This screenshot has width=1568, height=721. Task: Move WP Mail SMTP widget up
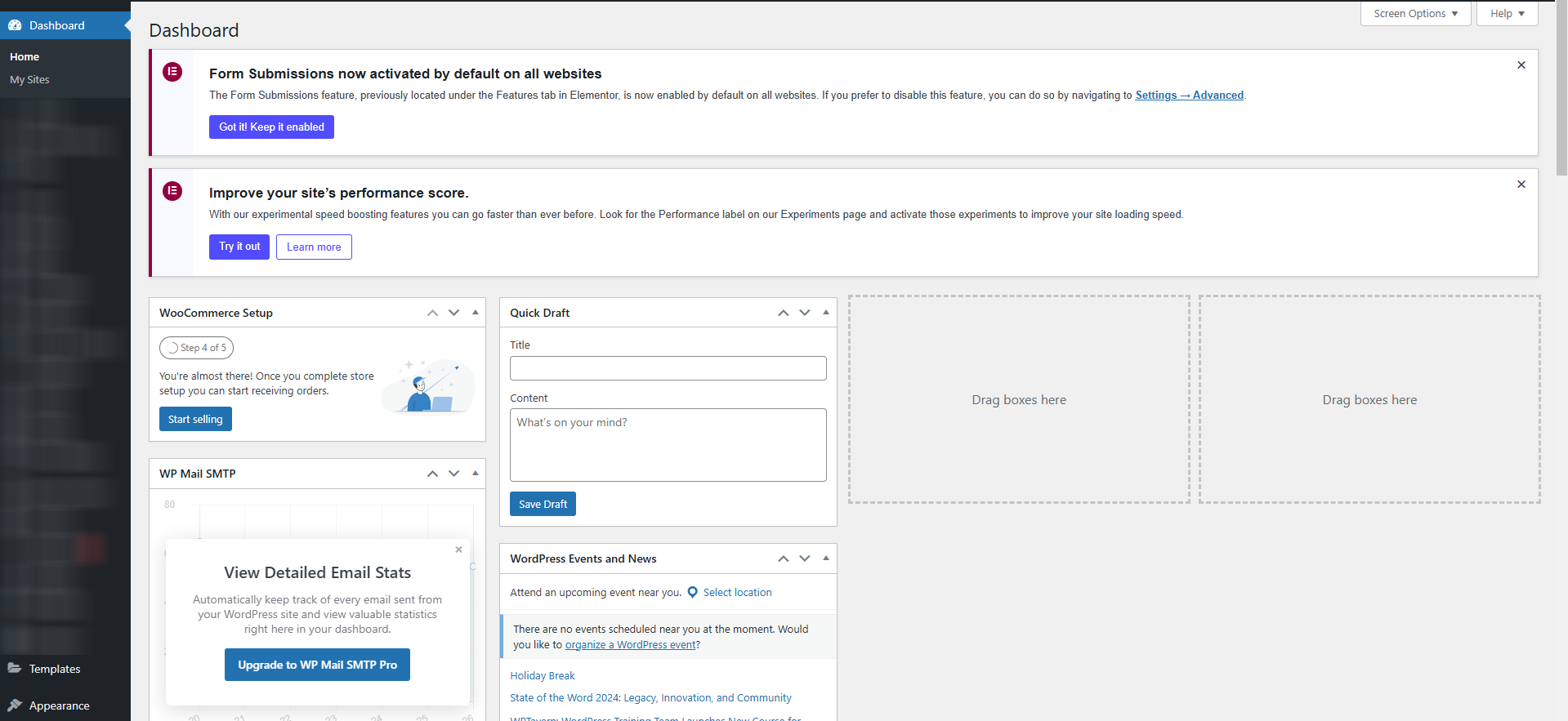pyautogui.click(x=433, y=474)
